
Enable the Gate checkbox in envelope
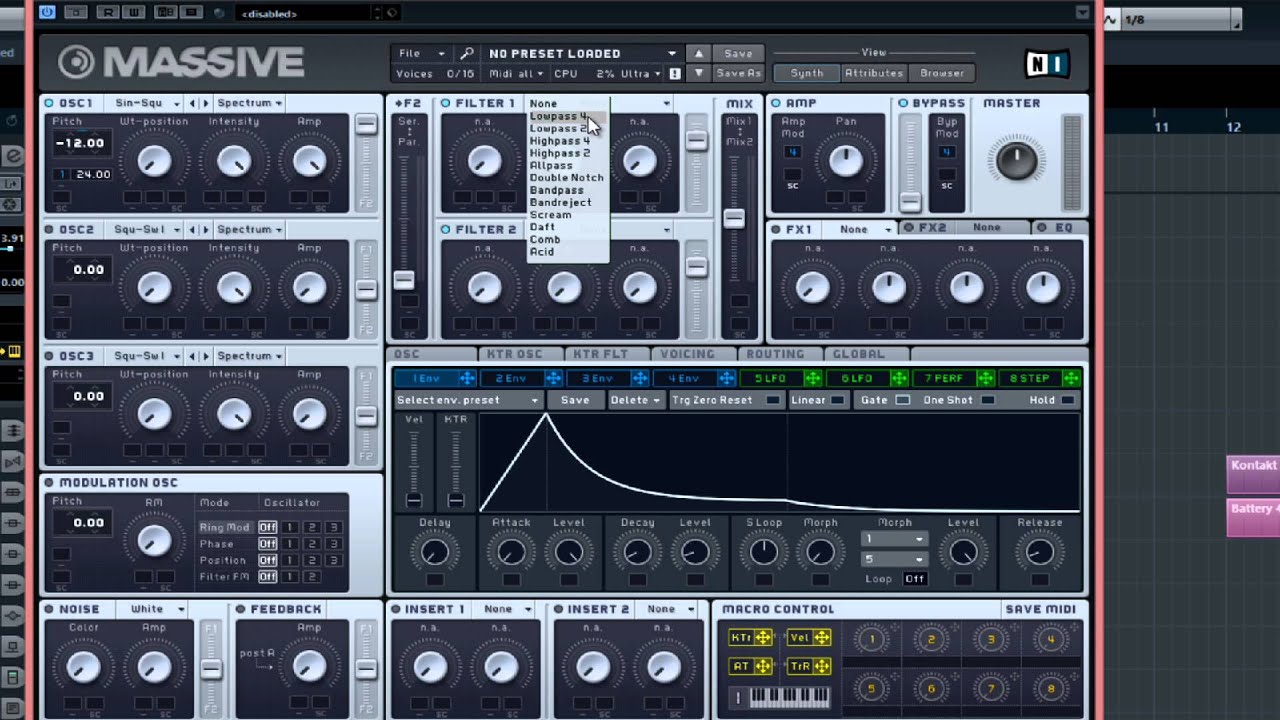902,400
